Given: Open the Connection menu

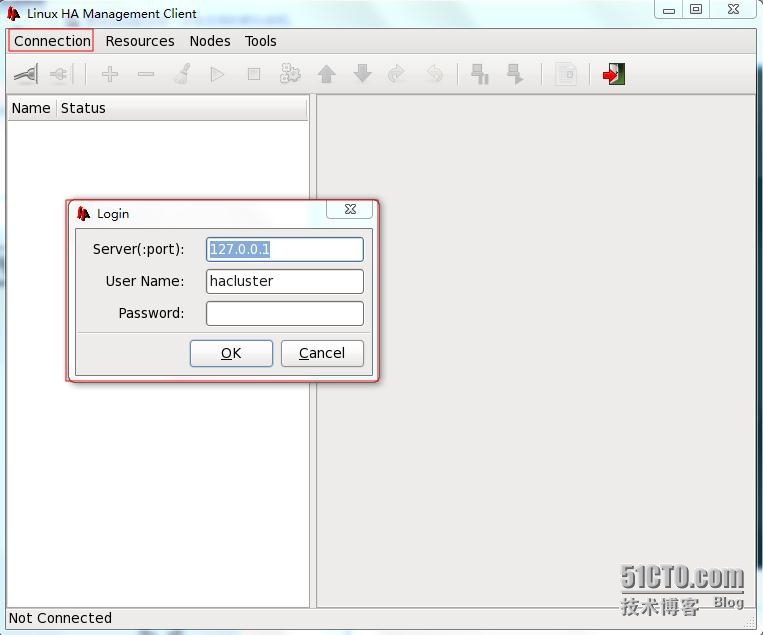Looking at the screenshot, I should [51, 41].
